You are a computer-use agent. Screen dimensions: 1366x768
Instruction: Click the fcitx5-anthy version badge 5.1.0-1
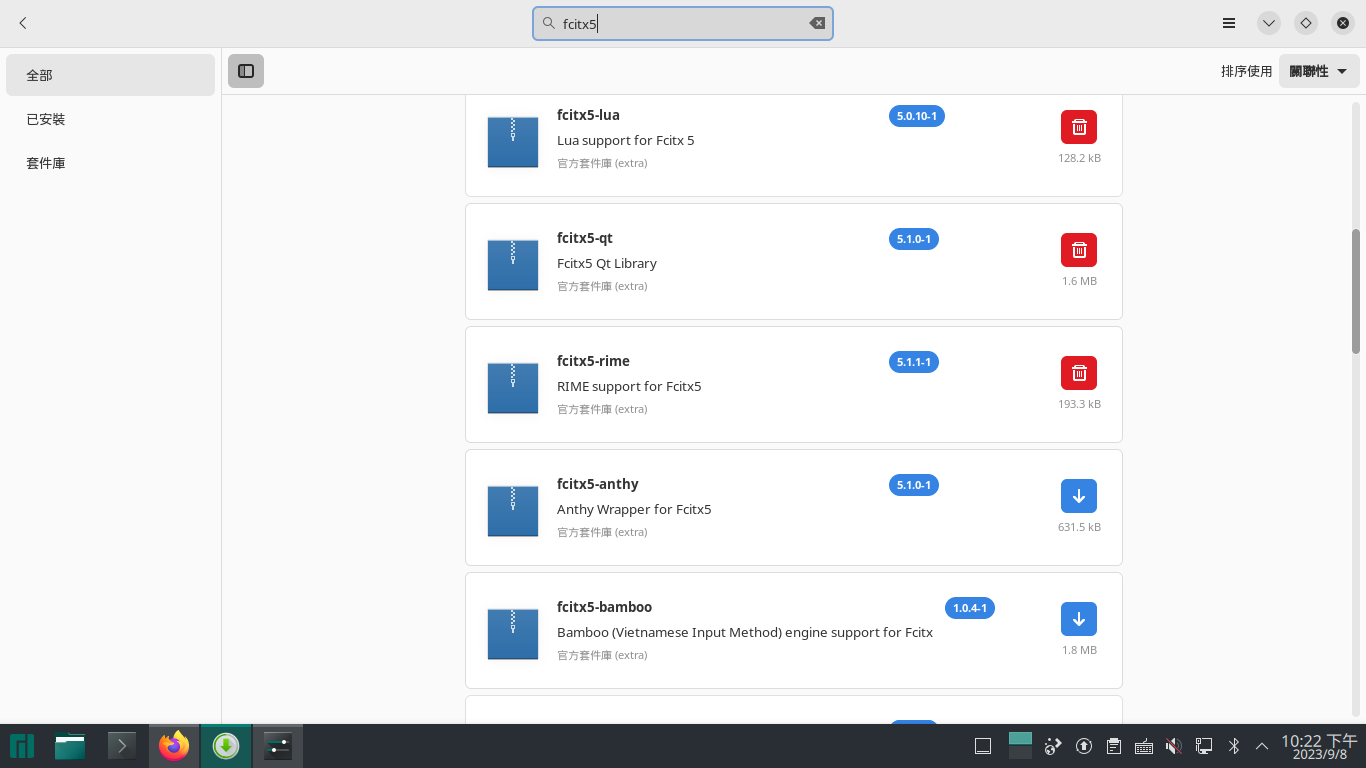914,485
